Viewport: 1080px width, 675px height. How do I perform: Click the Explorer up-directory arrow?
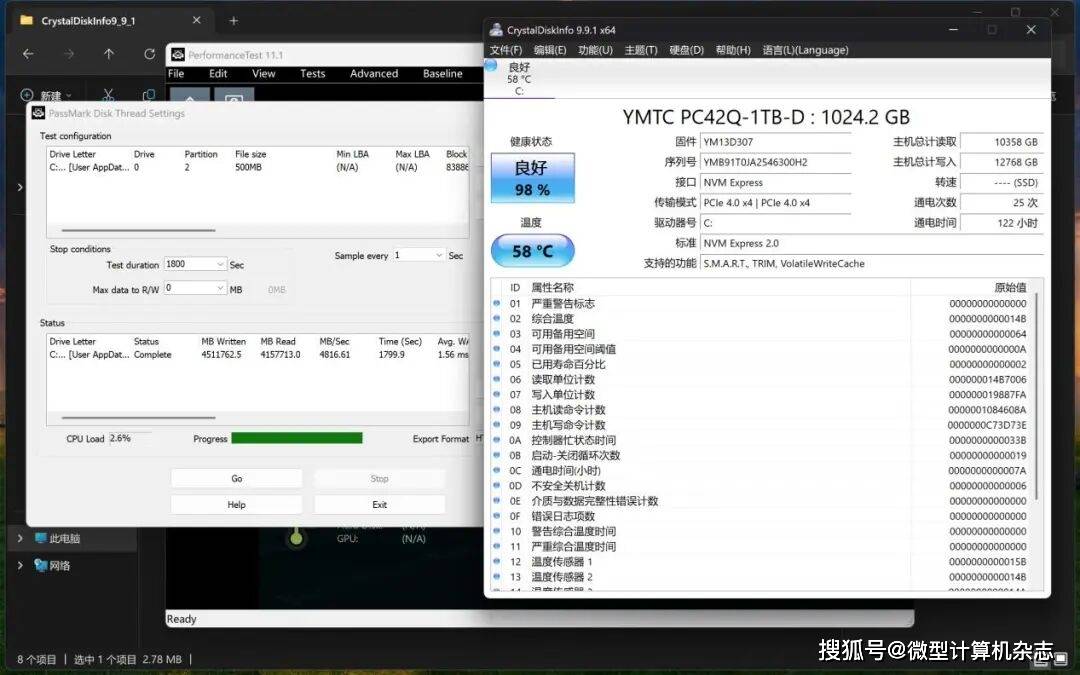[109, 54]
